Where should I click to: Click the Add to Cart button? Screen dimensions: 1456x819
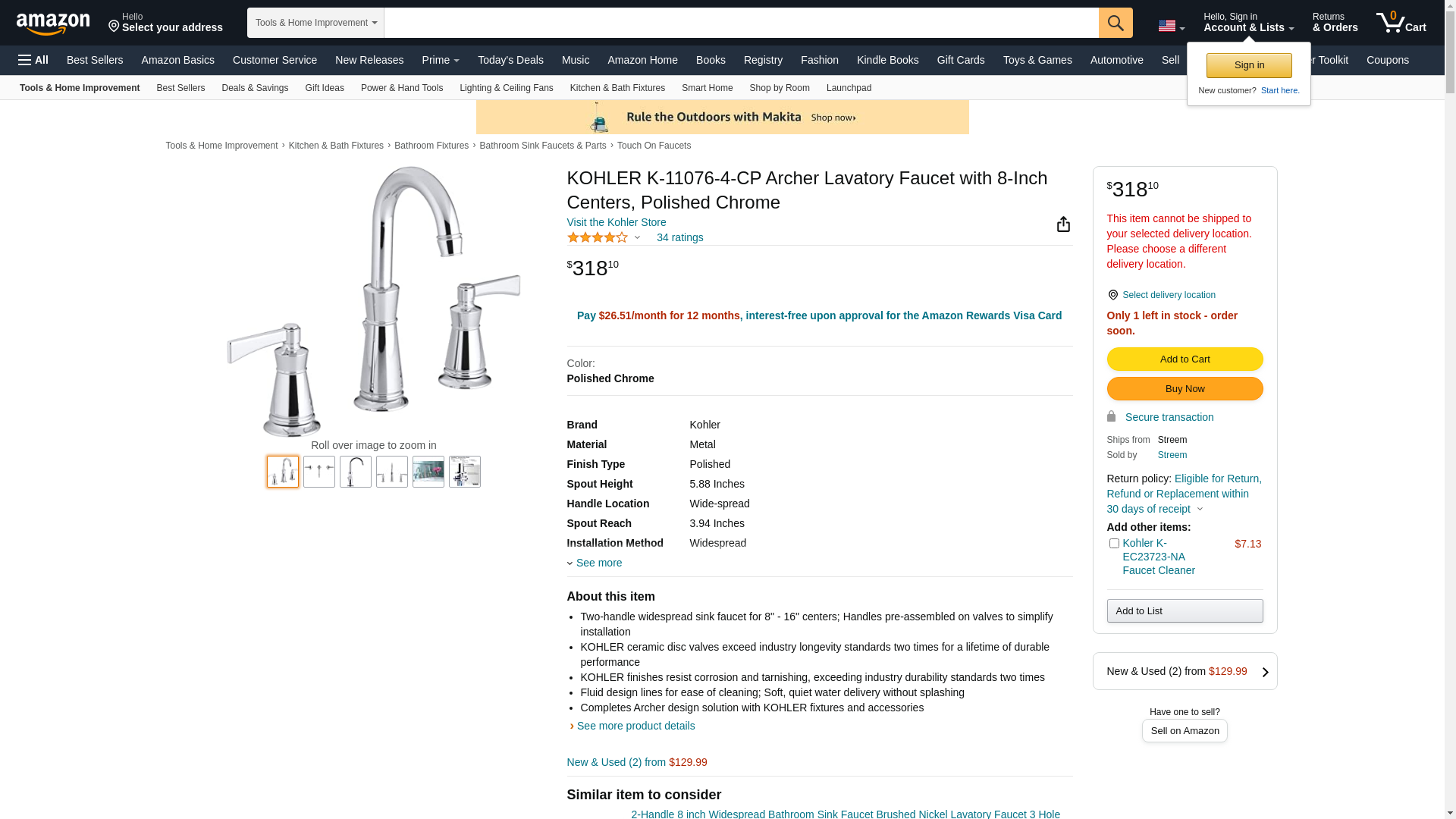point(1185,359)
